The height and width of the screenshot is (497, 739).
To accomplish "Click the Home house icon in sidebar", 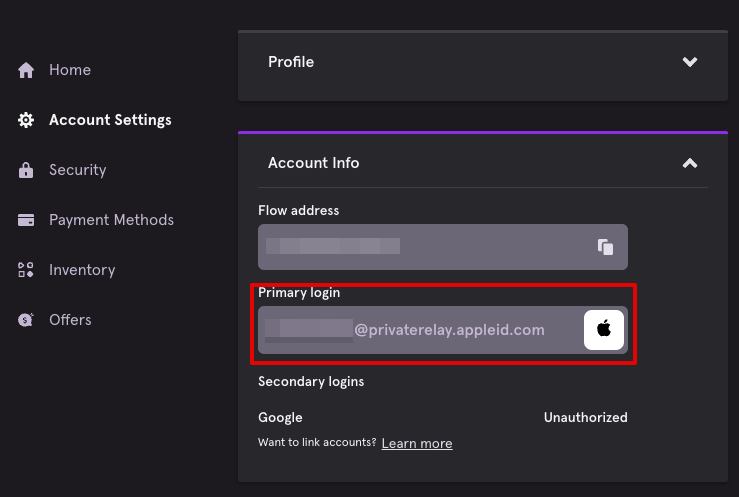I will [26, 70].
